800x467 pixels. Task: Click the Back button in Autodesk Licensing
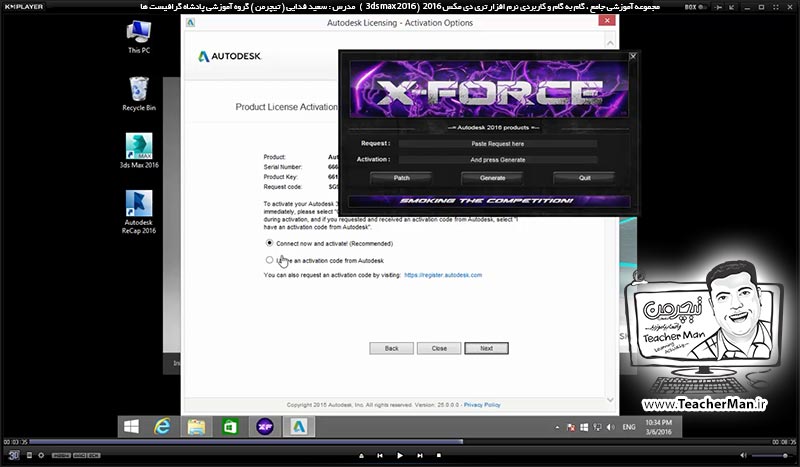coord(391,348)
